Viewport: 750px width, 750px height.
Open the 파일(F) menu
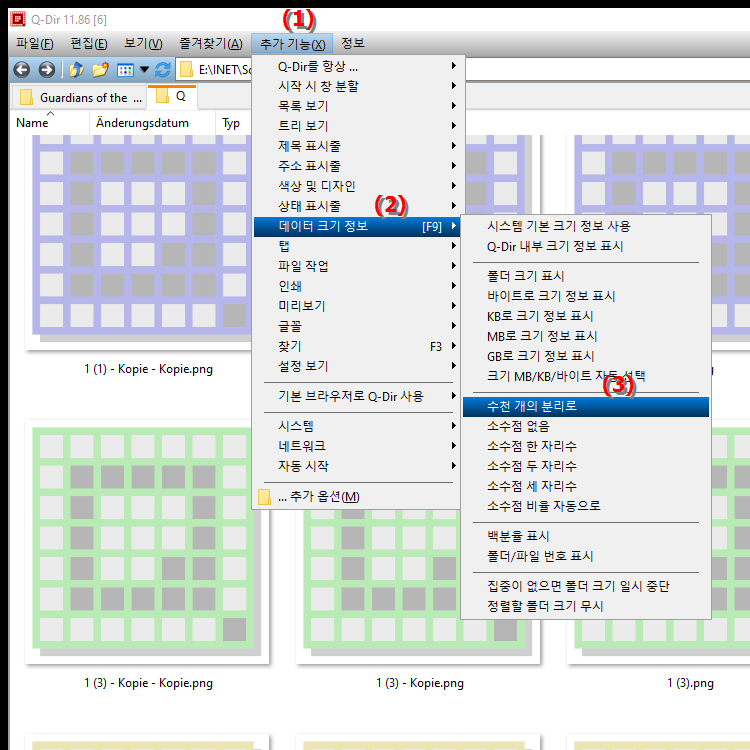click(x=34, y=44)
